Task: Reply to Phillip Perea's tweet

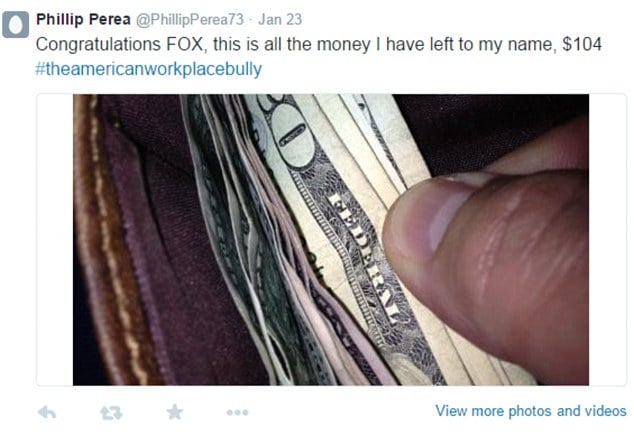Action: [x=46, y=413]
